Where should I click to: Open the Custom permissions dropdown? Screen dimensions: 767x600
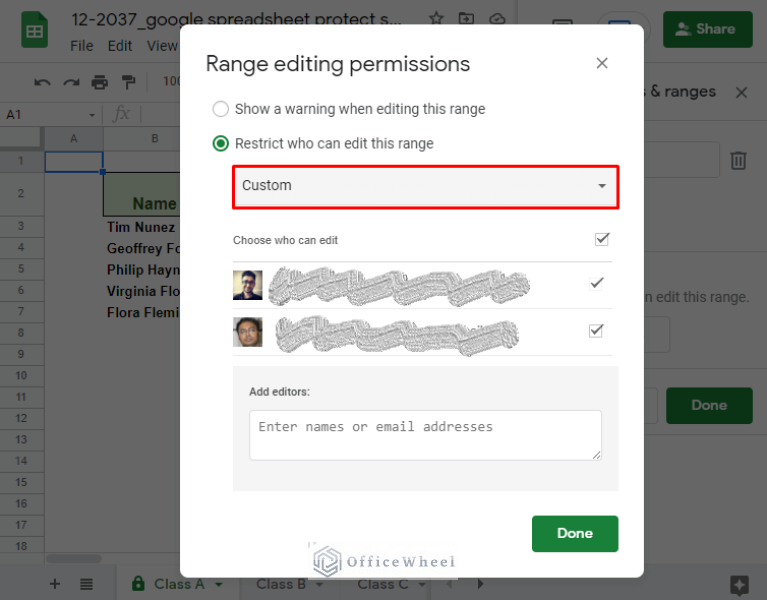425,186
